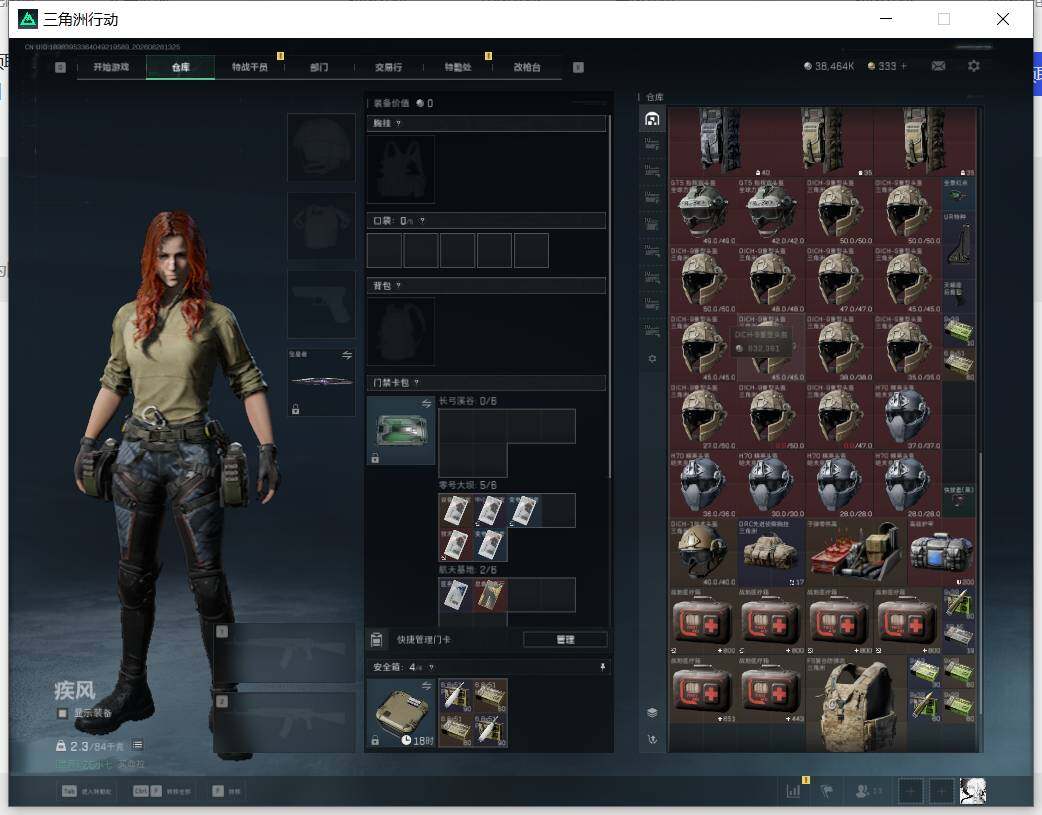
Task: Select the H70 helmet showing 37.0/37.0
Action: [908, 417]
